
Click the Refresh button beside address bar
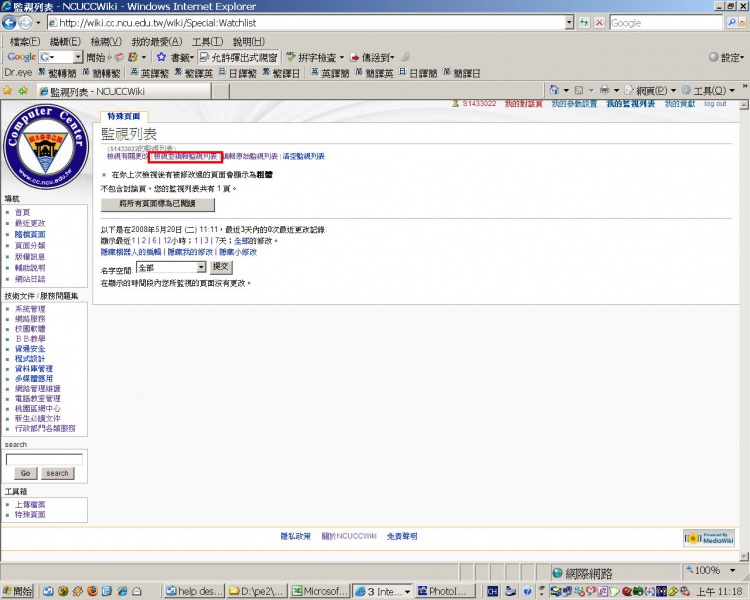point(584,22)
